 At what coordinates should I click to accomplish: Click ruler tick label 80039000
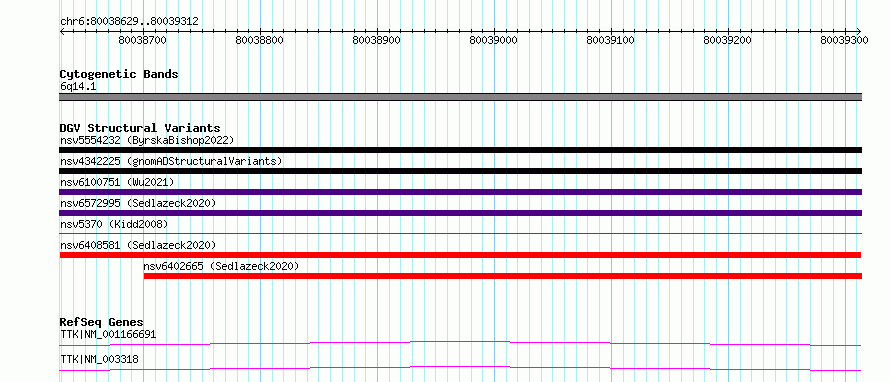(493, 40)
